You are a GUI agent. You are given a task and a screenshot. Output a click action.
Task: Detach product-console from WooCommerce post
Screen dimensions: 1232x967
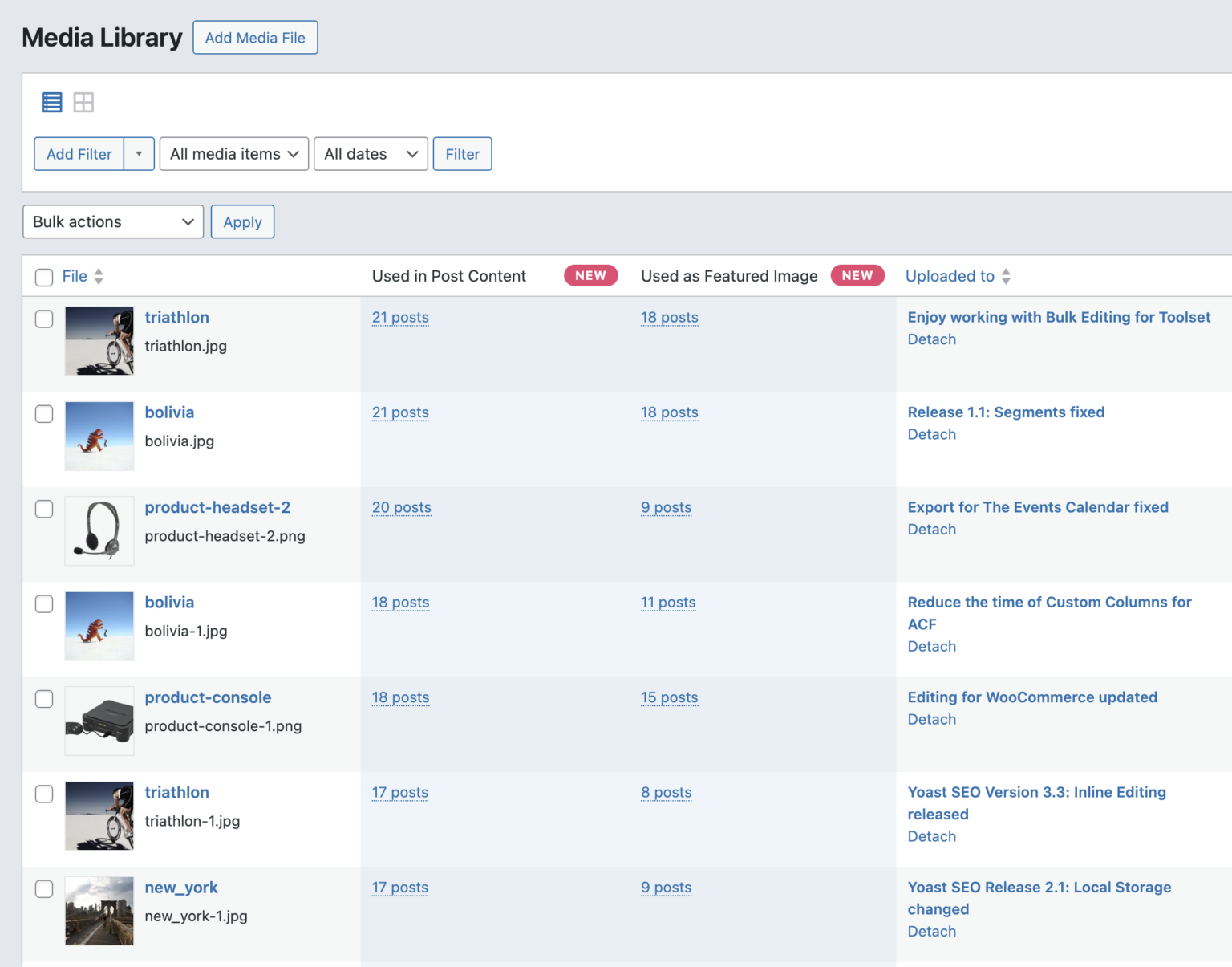click(931, 720)
